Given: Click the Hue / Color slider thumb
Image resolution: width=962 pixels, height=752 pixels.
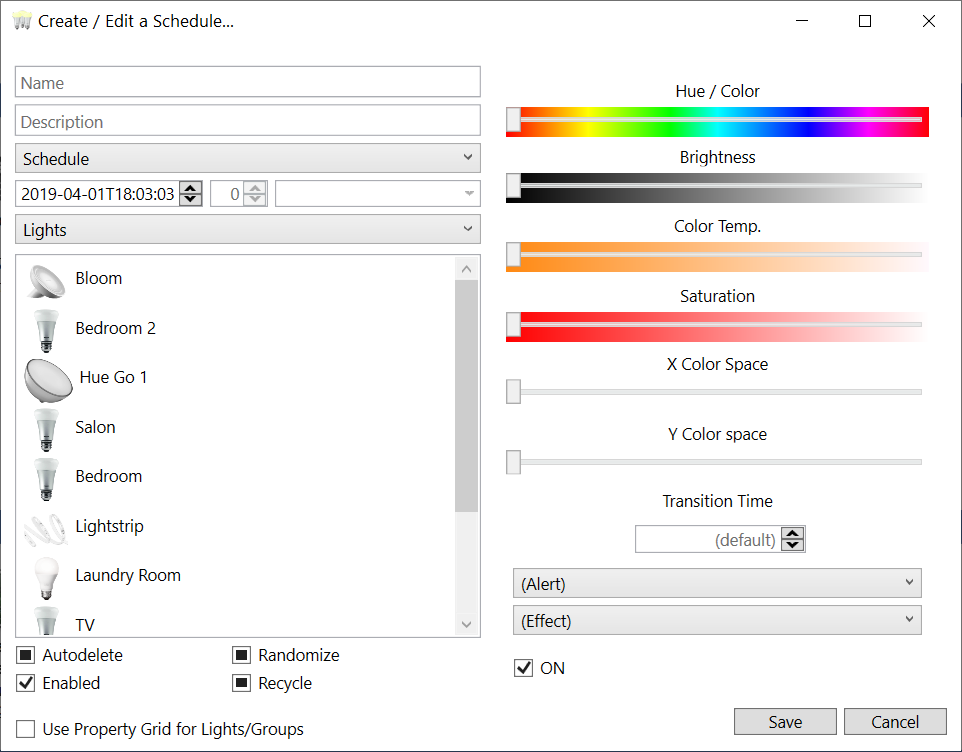Looking at the screenshot, I should click(514, 120).
